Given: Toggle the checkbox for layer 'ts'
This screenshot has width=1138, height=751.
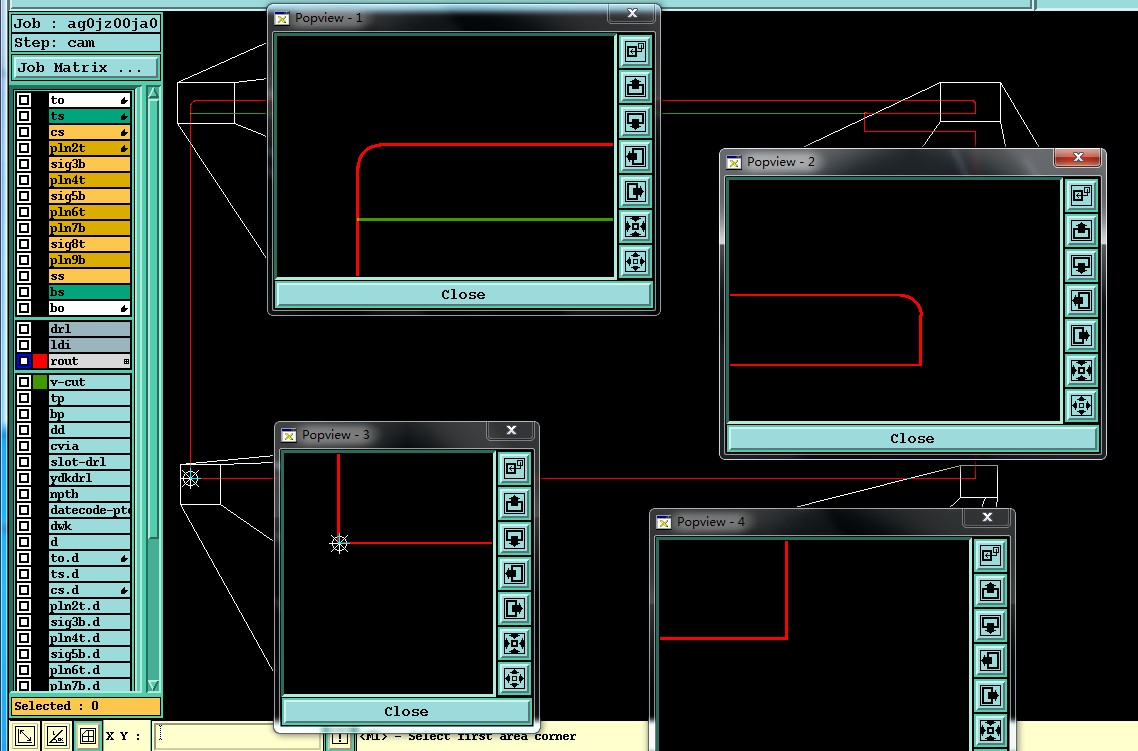Looking at the screenshot, I should click(x=24, y=116).
